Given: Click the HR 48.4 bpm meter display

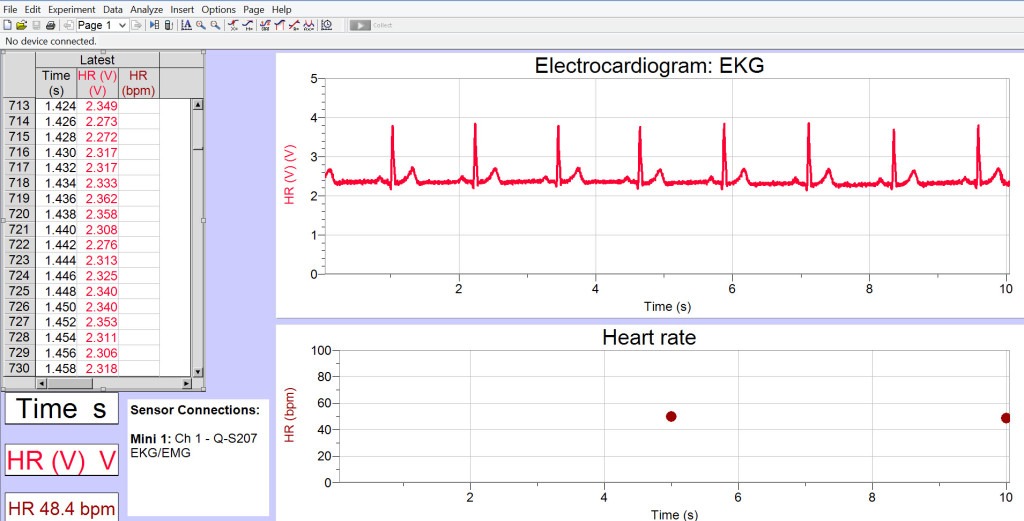Looking at the screenshot, I should (61, 509).
